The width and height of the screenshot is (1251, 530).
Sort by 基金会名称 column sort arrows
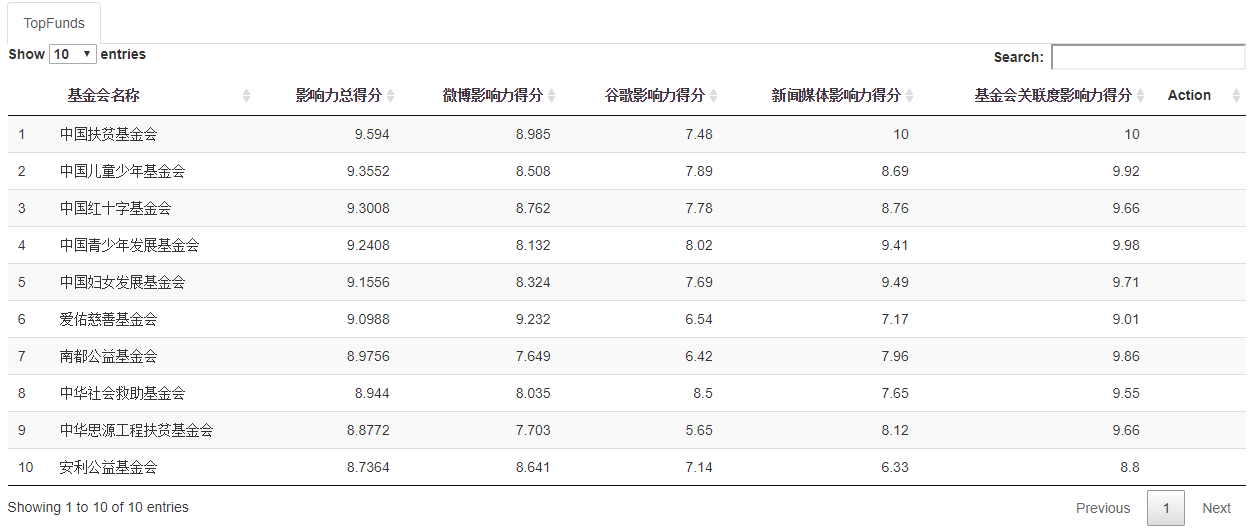click(246, 96)
